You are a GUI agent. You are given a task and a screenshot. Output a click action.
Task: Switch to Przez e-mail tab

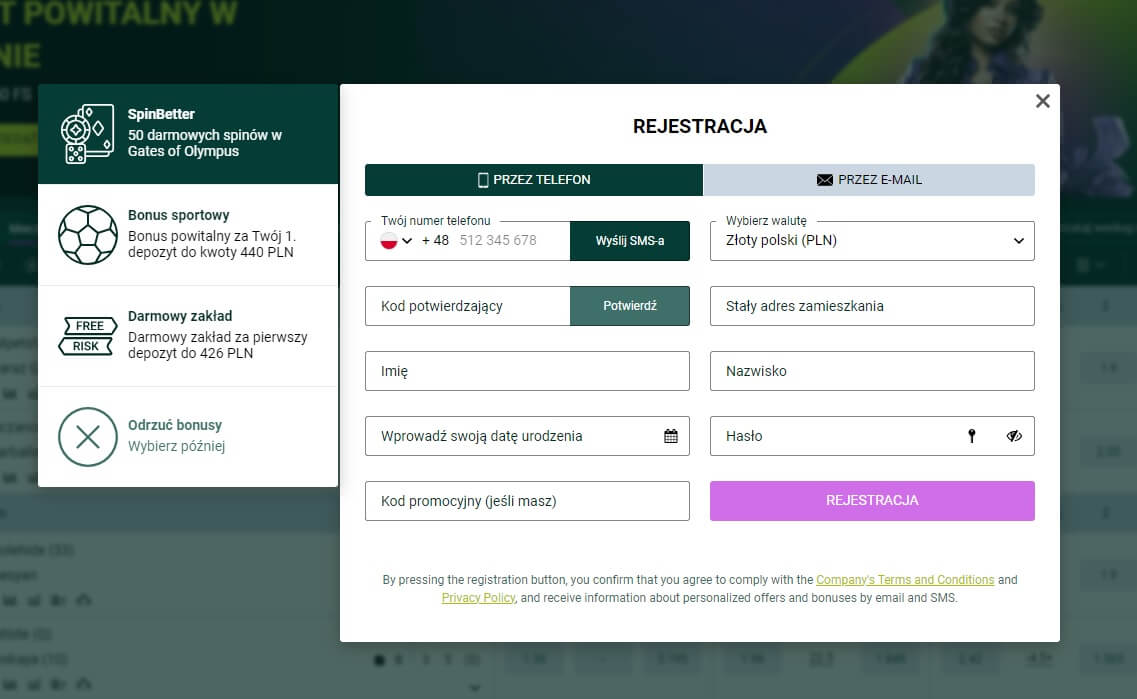[x=869, y=180]
